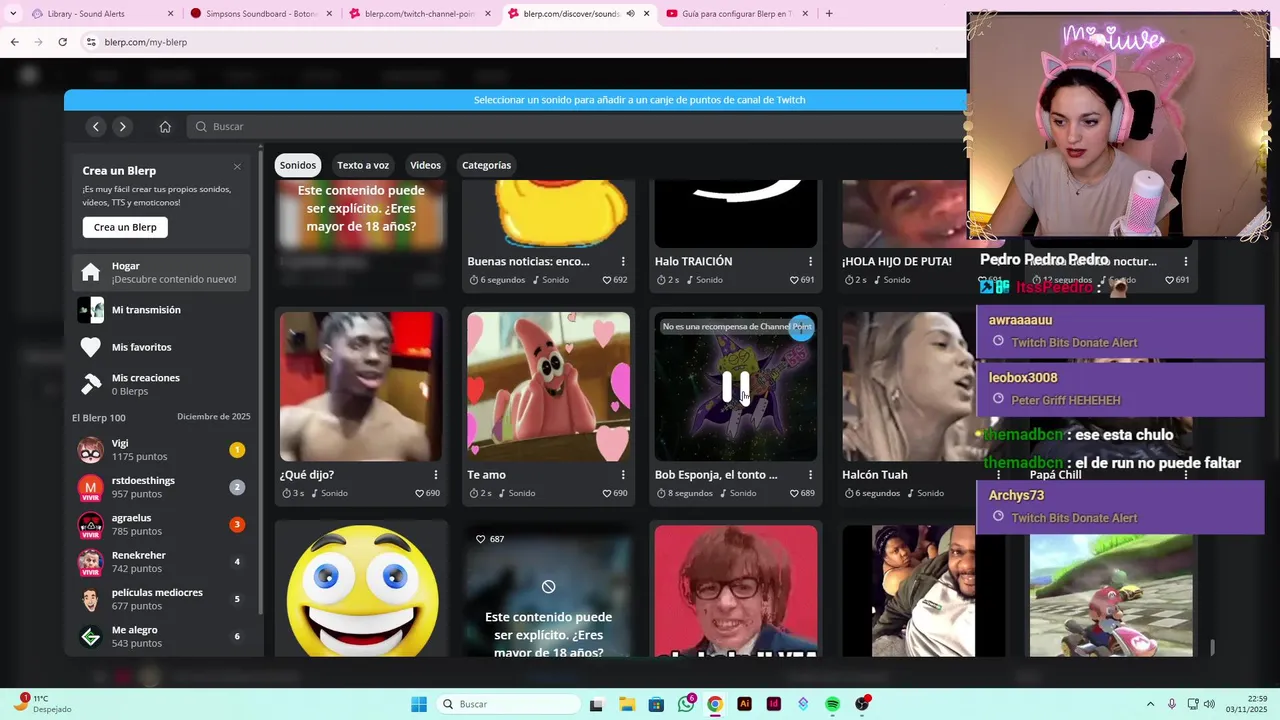Switch to the Videos tab
Viewport: 1280px width, 720px height.
pos(425,165)
